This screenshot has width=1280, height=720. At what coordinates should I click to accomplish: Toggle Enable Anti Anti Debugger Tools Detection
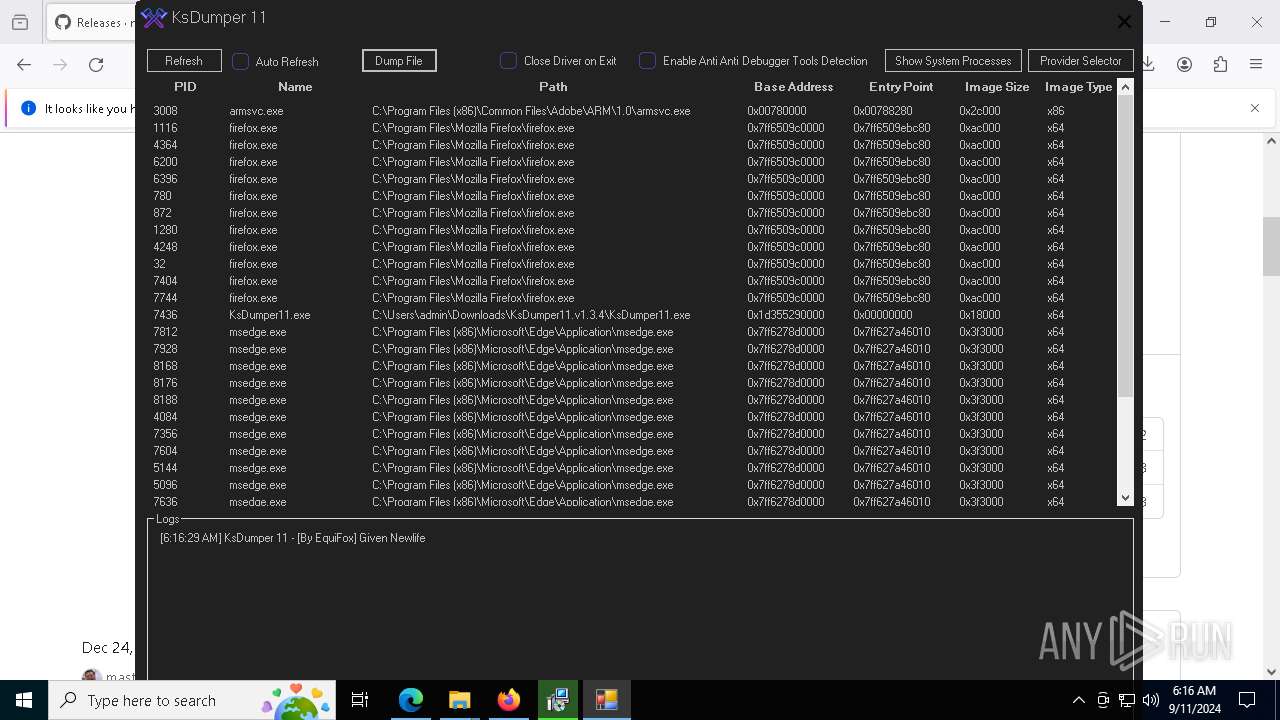tap(647, 61)
